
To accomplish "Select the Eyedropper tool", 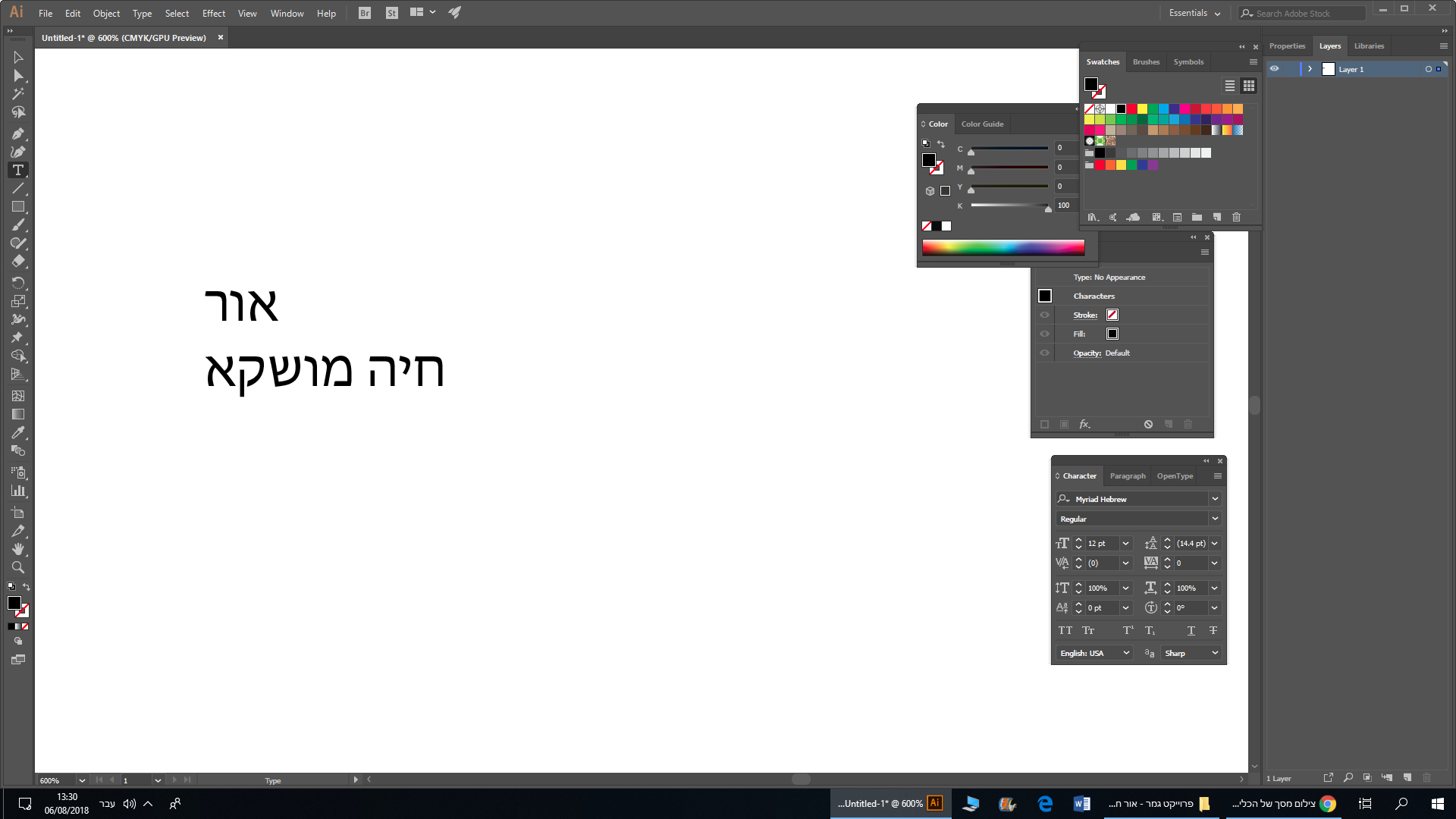I will [x=18, y=432].
